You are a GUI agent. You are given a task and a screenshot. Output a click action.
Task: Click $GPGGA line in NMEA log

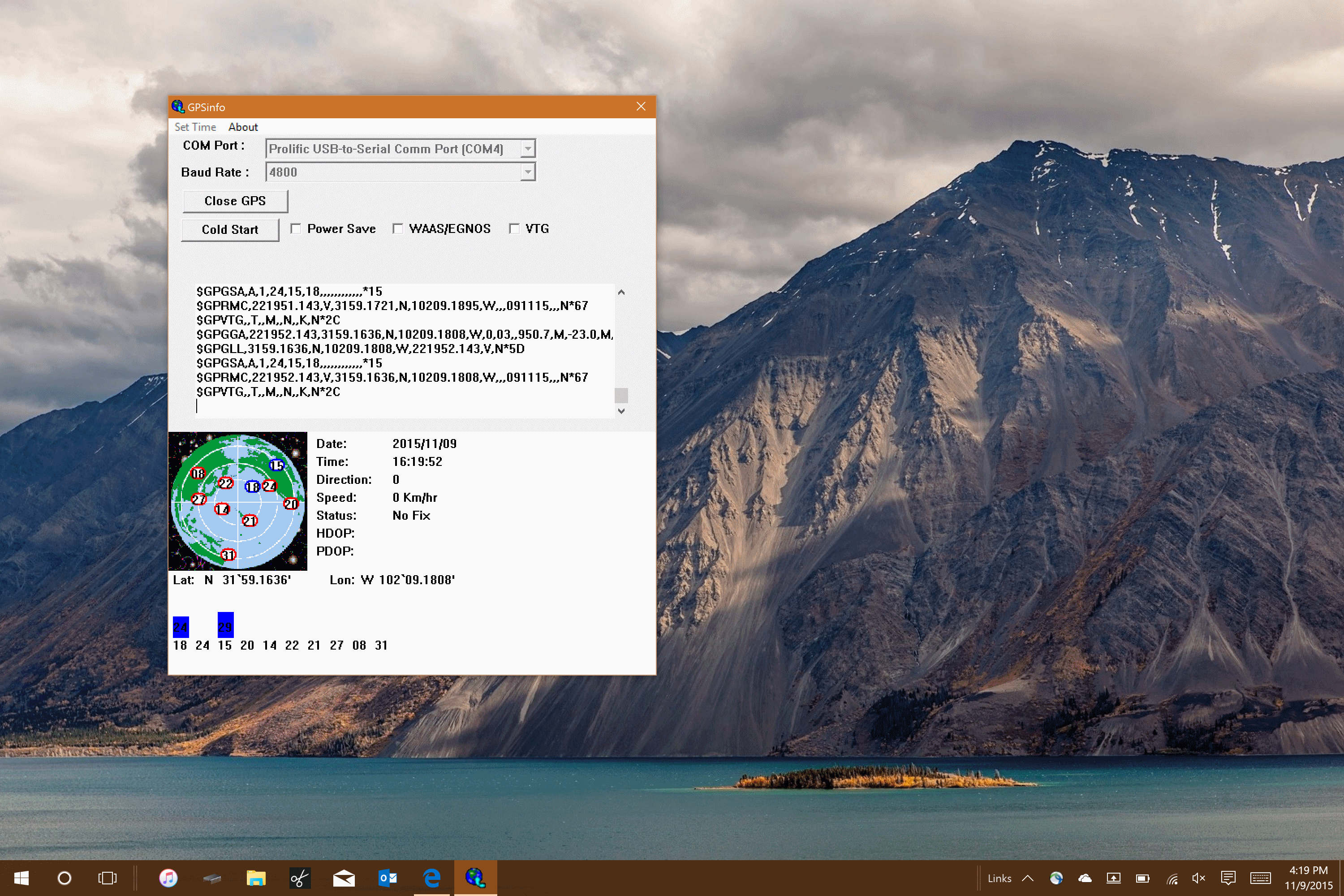[405, 334]
